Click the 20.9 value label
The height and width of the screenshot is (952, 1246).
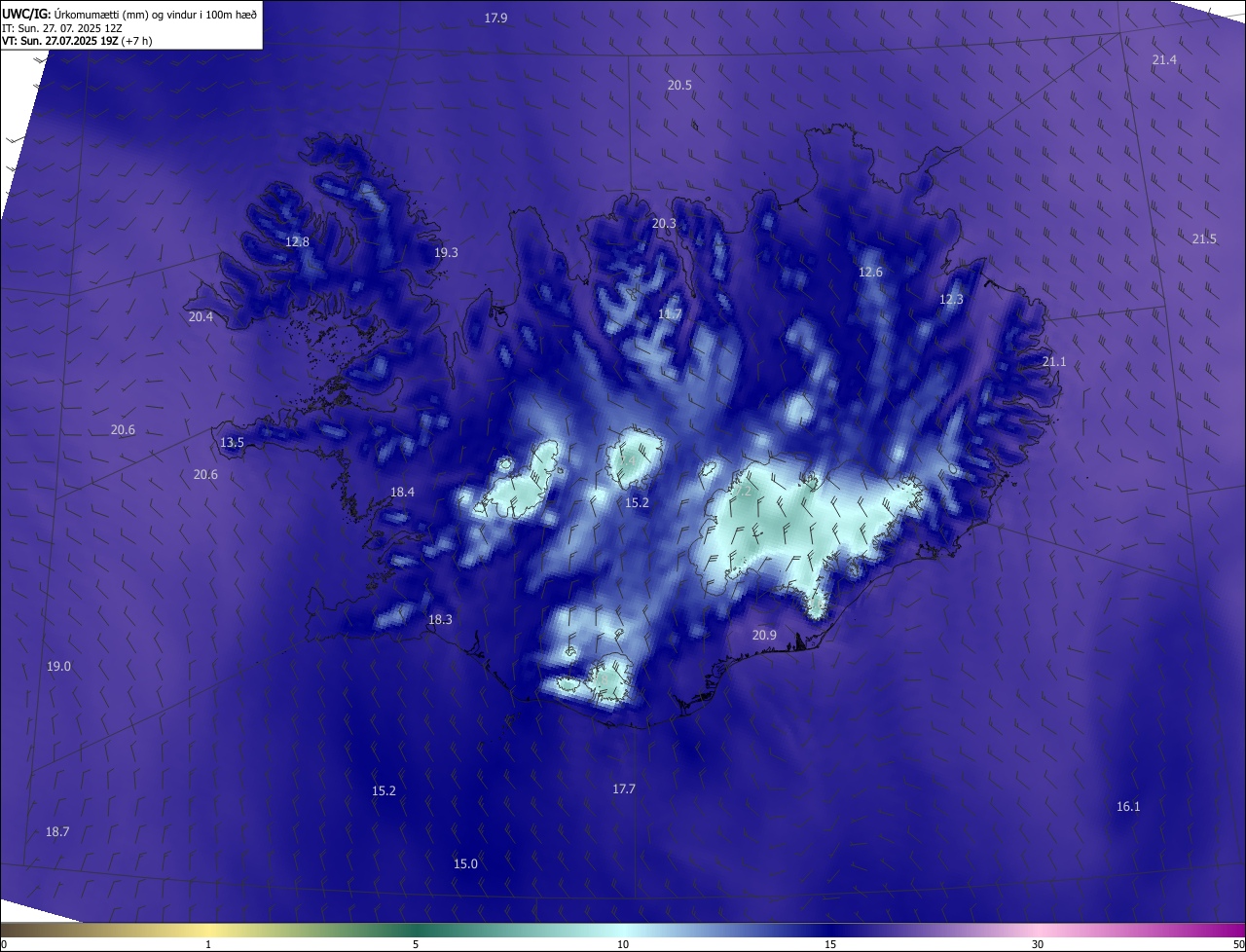point(764,636)
